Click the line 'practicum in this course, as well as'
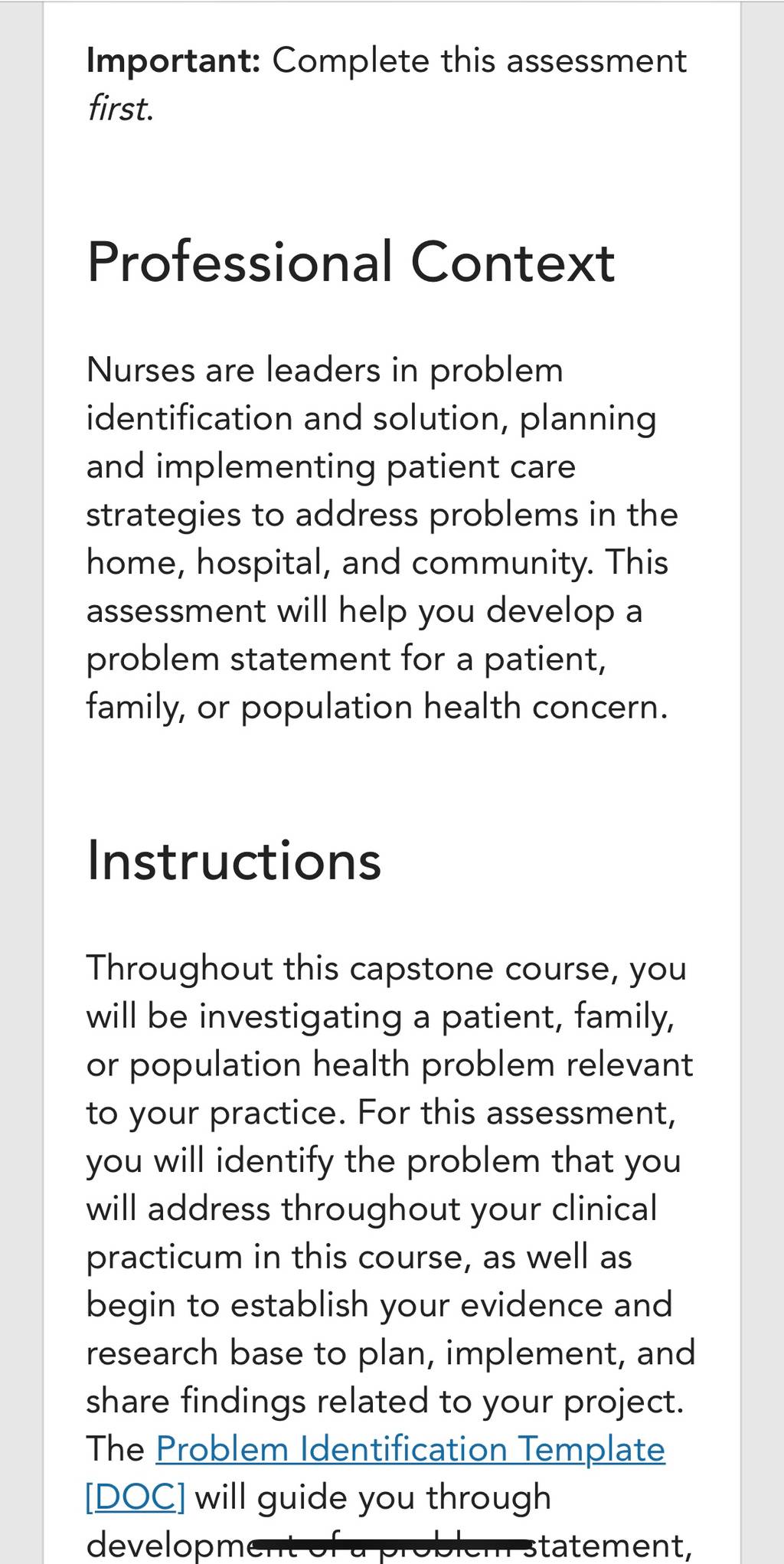 [359, 1257]
